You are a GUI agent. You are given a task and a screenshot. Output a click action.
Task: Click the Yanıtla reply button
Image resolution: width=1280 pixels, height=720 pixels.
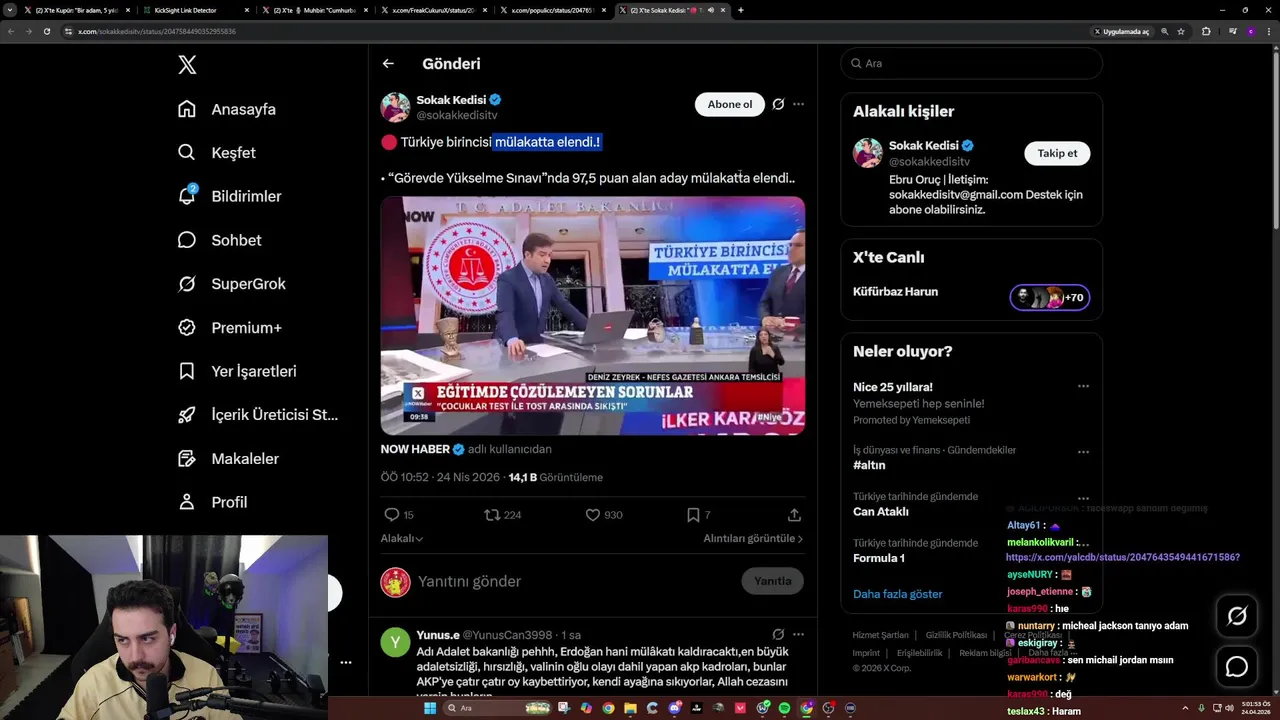(x=772, y=581)
